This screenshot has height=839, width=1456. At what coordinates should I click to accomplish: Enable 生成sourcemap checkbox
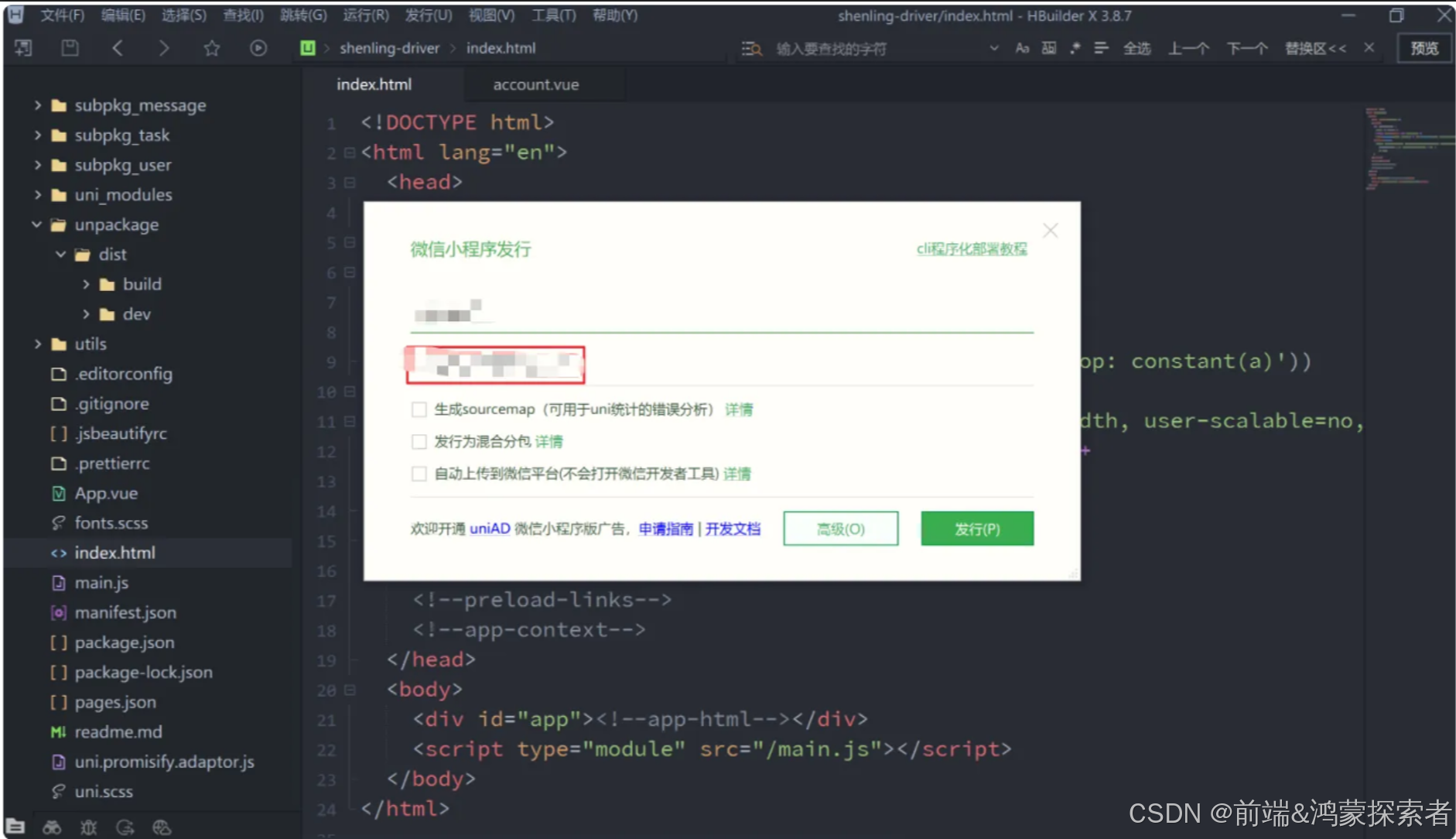tap(419, 409)
